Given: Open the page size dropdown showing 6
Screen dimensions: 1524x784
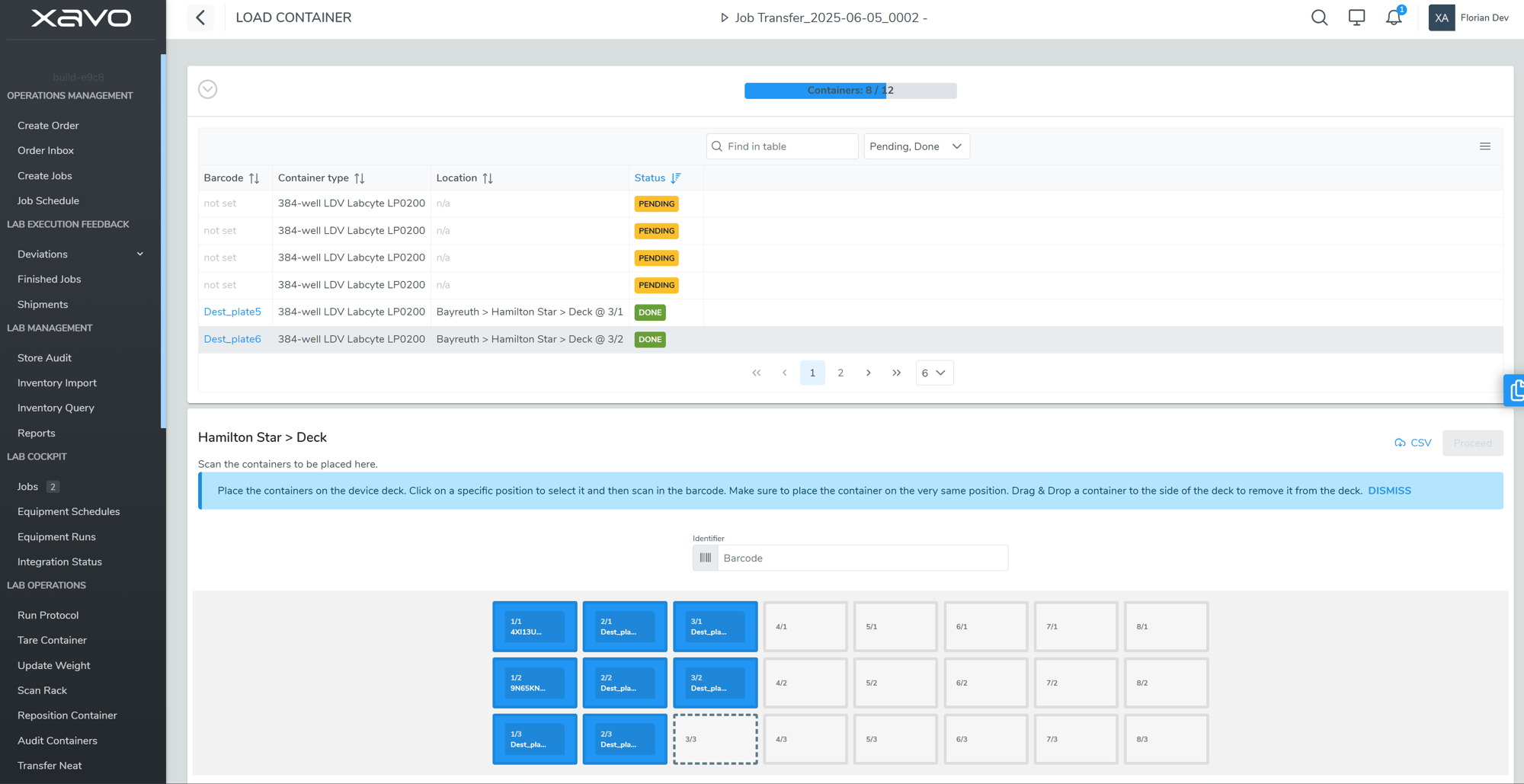Looking at the screenshot, I should tap(933, 373).
